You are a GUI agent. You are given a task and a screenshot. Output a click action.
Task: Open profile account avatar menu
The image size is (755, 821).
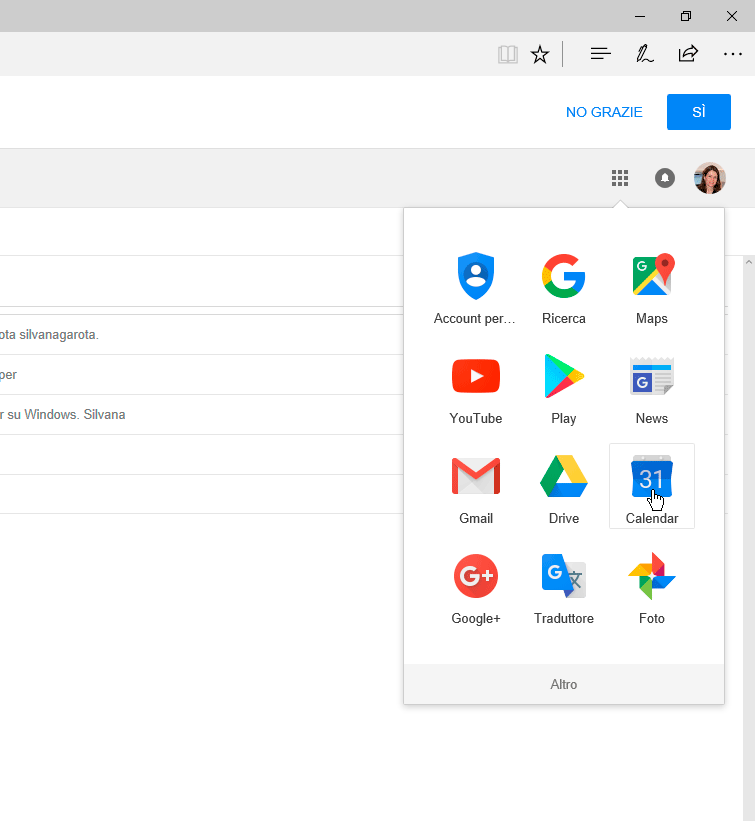pyautogui.click(x=709, y=178)
